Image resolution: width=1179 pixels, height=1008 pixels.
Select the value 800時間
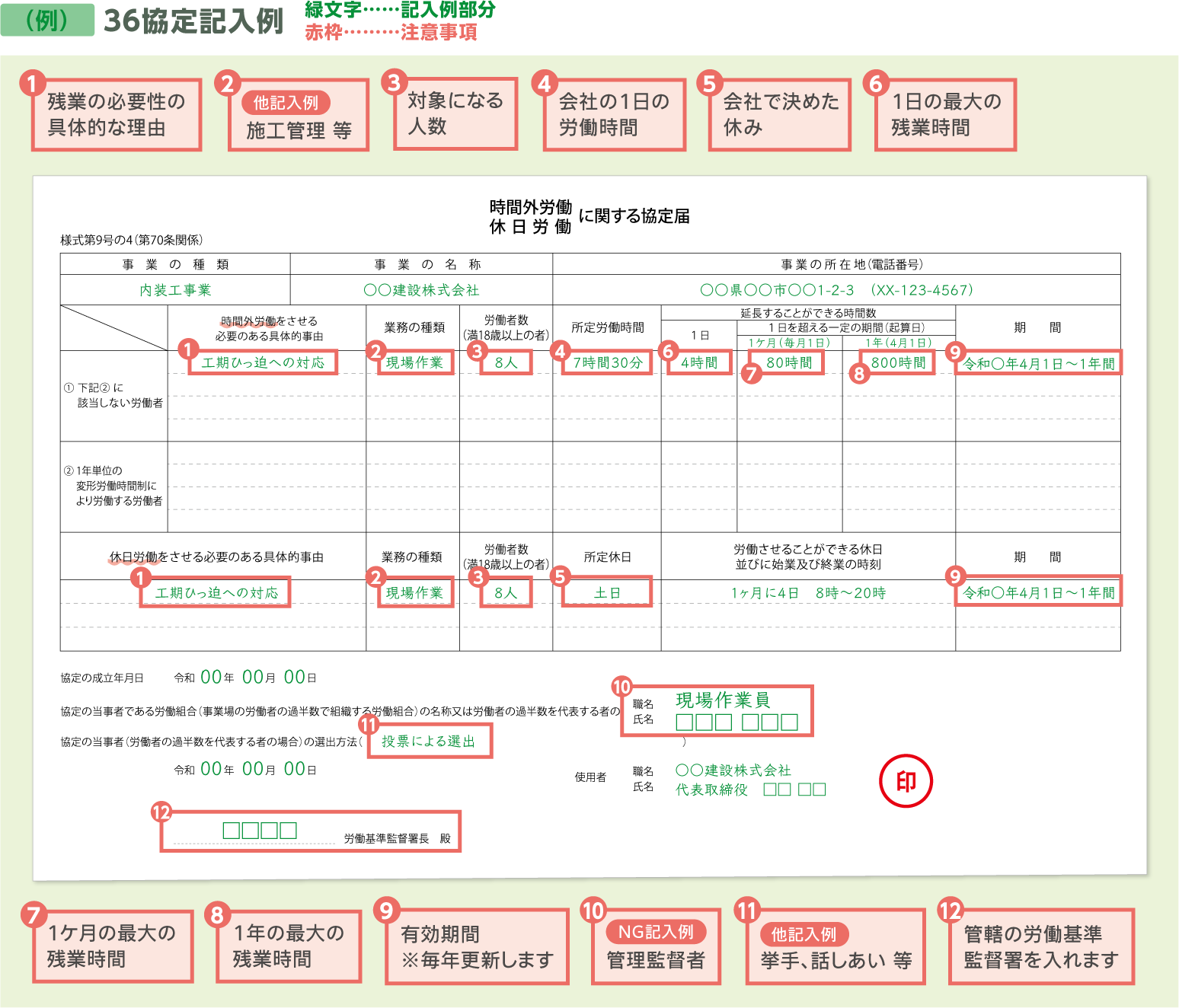coord(899,362)
